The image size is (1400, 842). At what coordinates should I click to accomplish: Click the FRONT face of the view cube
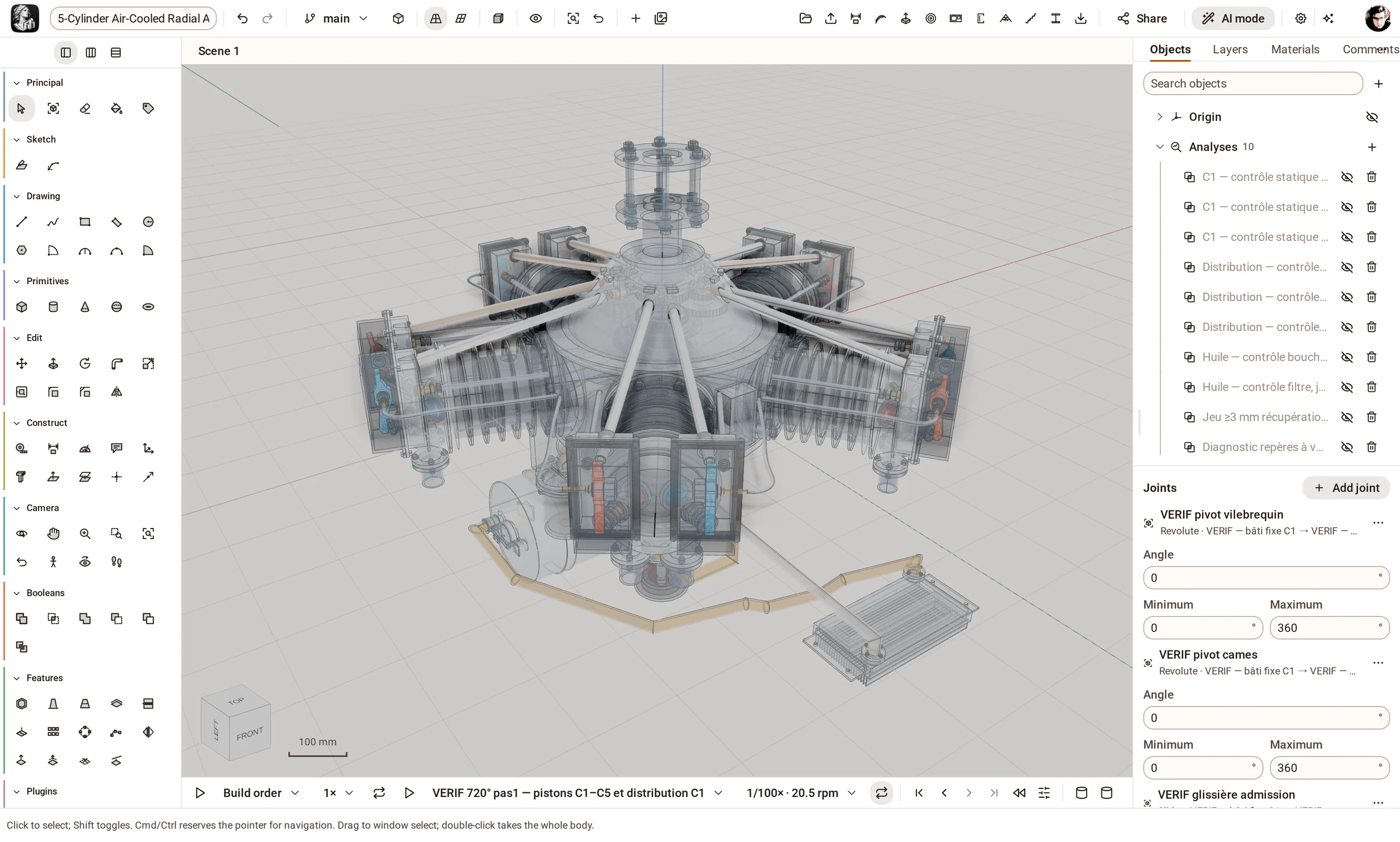250,733
